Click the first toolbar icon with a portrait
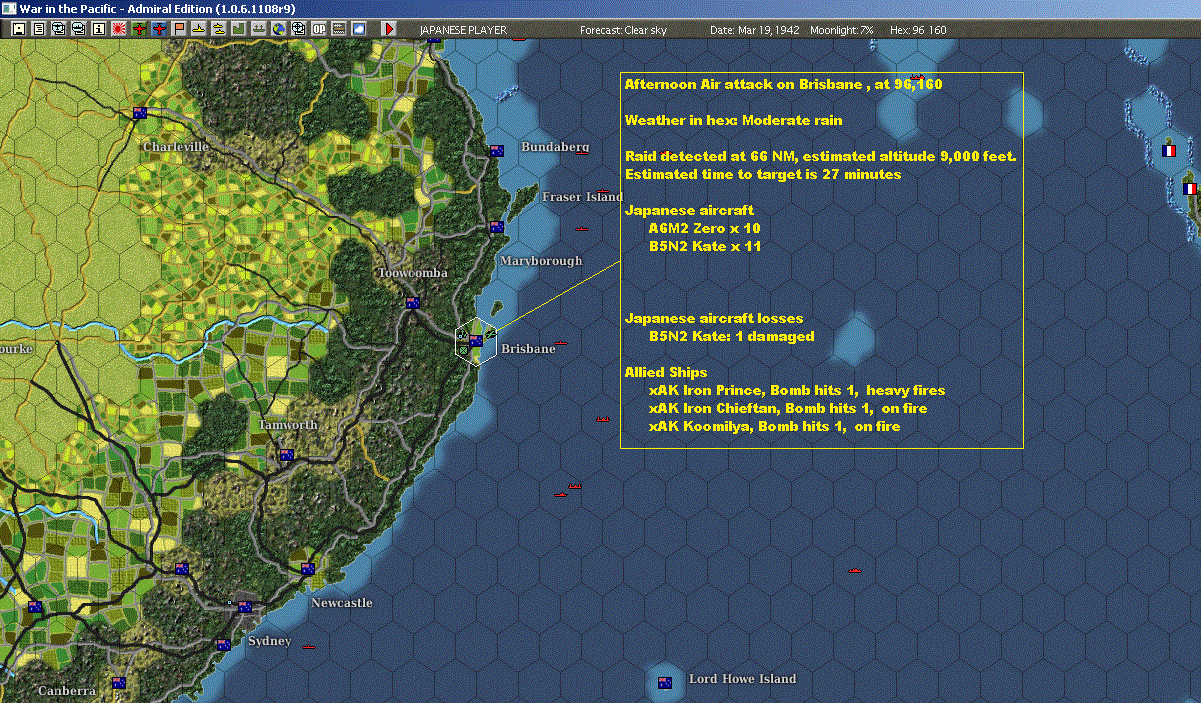 click(18, 29)
